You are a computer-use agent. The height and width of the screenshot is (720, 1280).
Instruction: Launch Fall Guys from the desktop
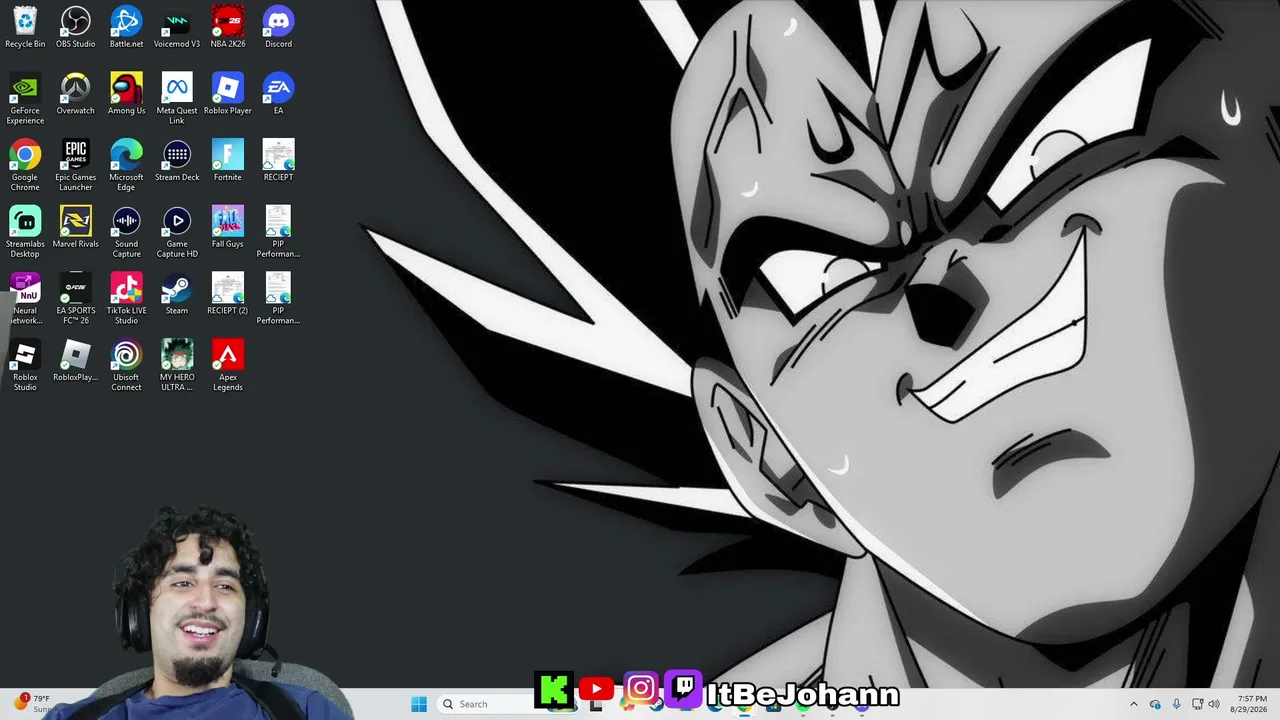click(x=228, y=227)
